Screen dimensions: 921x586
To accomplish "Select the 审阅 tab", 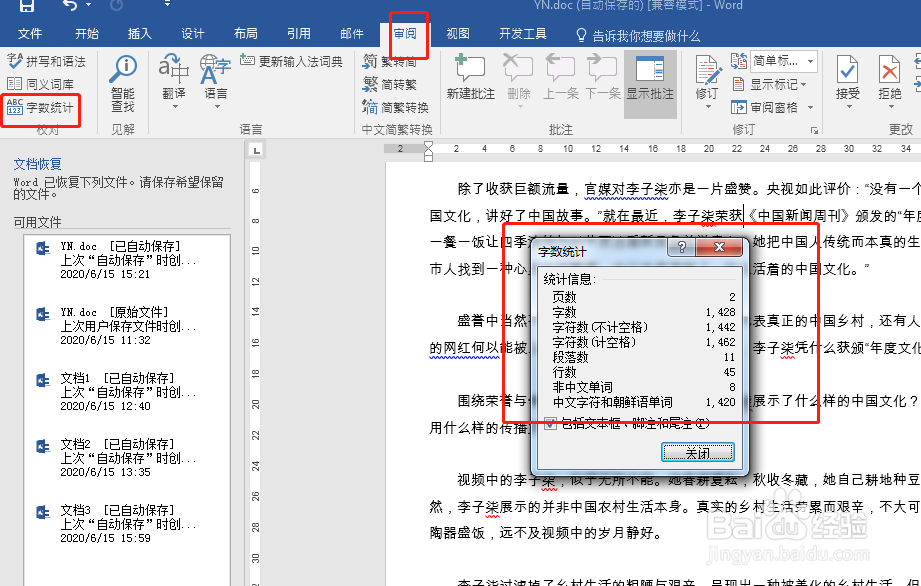I will pyautogui.click(x=404, y=34).
